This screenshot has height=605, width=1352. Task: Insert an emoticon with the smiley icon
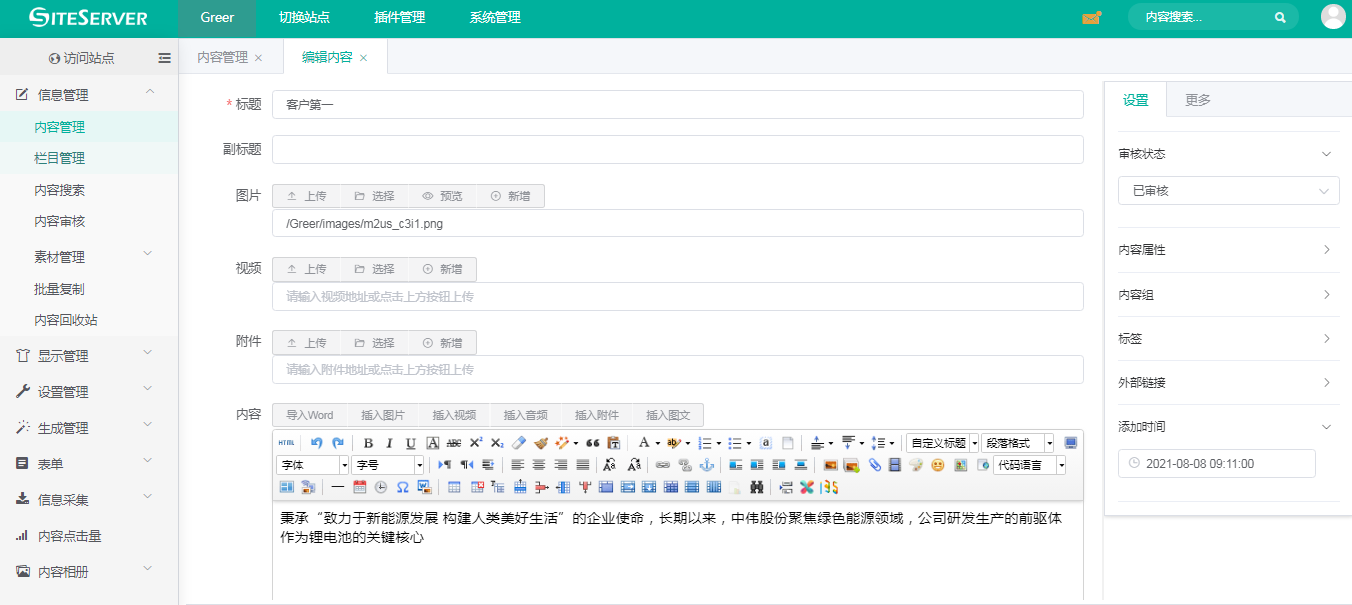[x=938, y=465]
